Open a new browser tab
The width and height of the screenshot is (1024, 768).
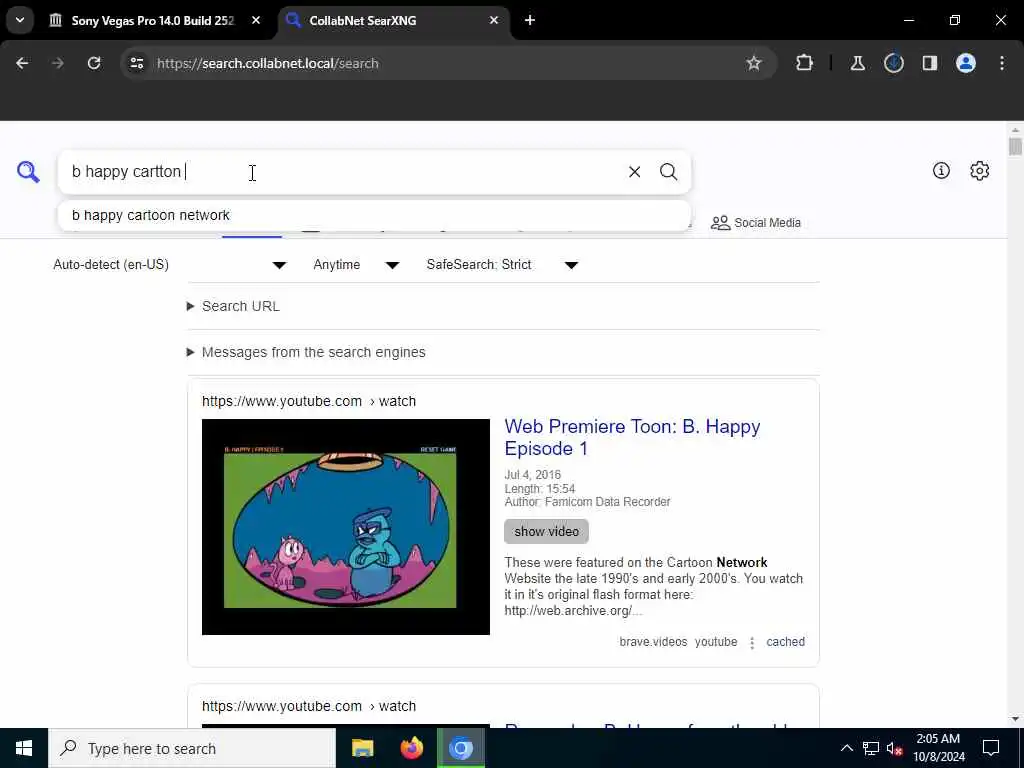[x=530, y=20]
